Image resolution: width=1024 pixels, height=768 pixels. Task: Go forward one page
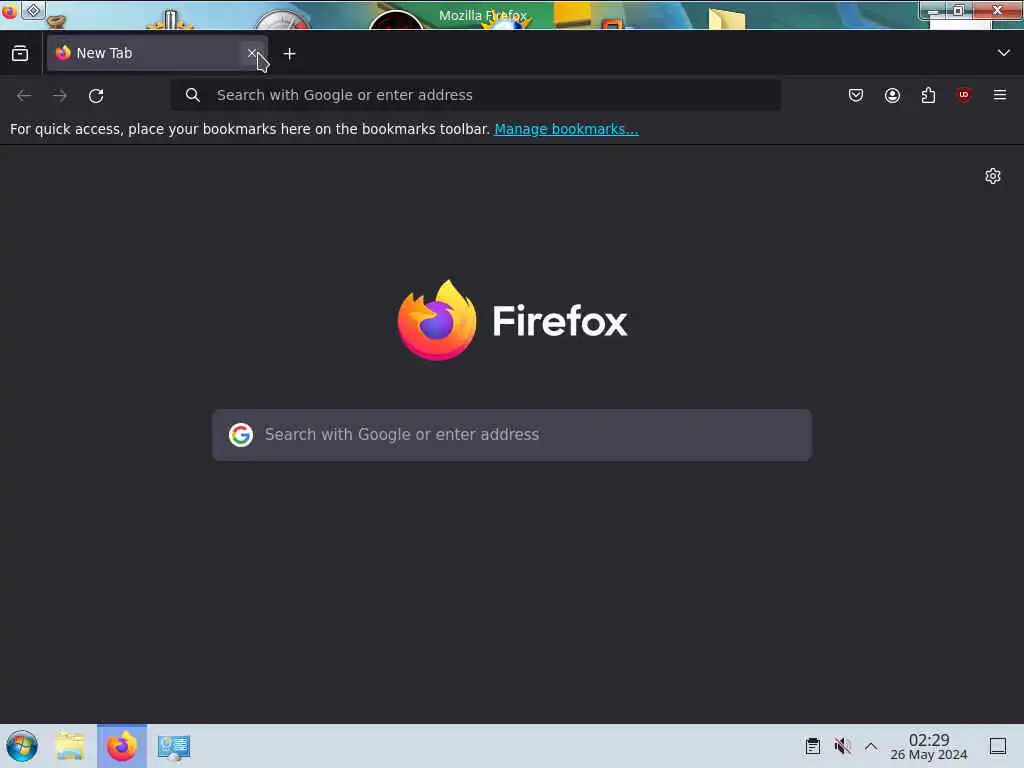pos(60,95)
